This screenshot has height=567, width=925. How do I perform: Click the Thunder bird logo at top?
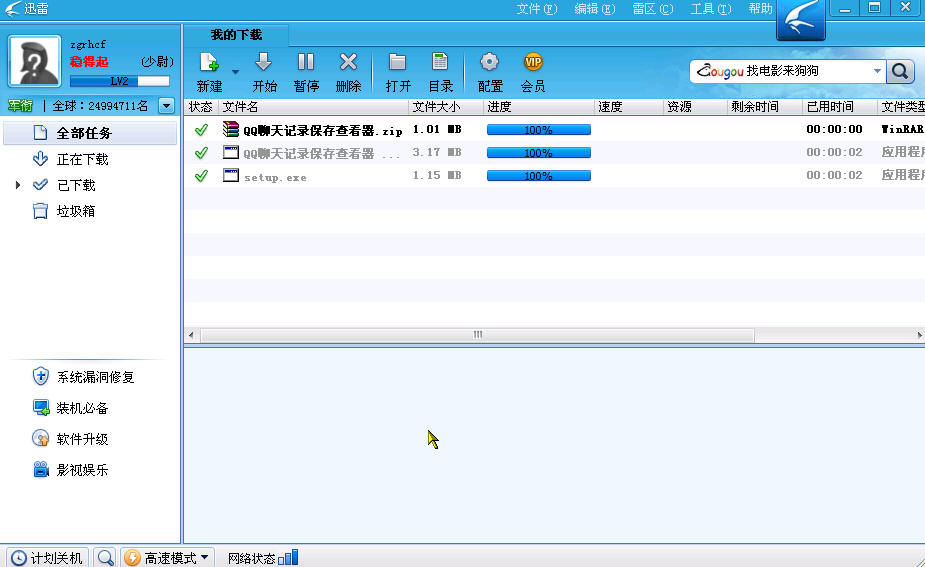[801, 19]
